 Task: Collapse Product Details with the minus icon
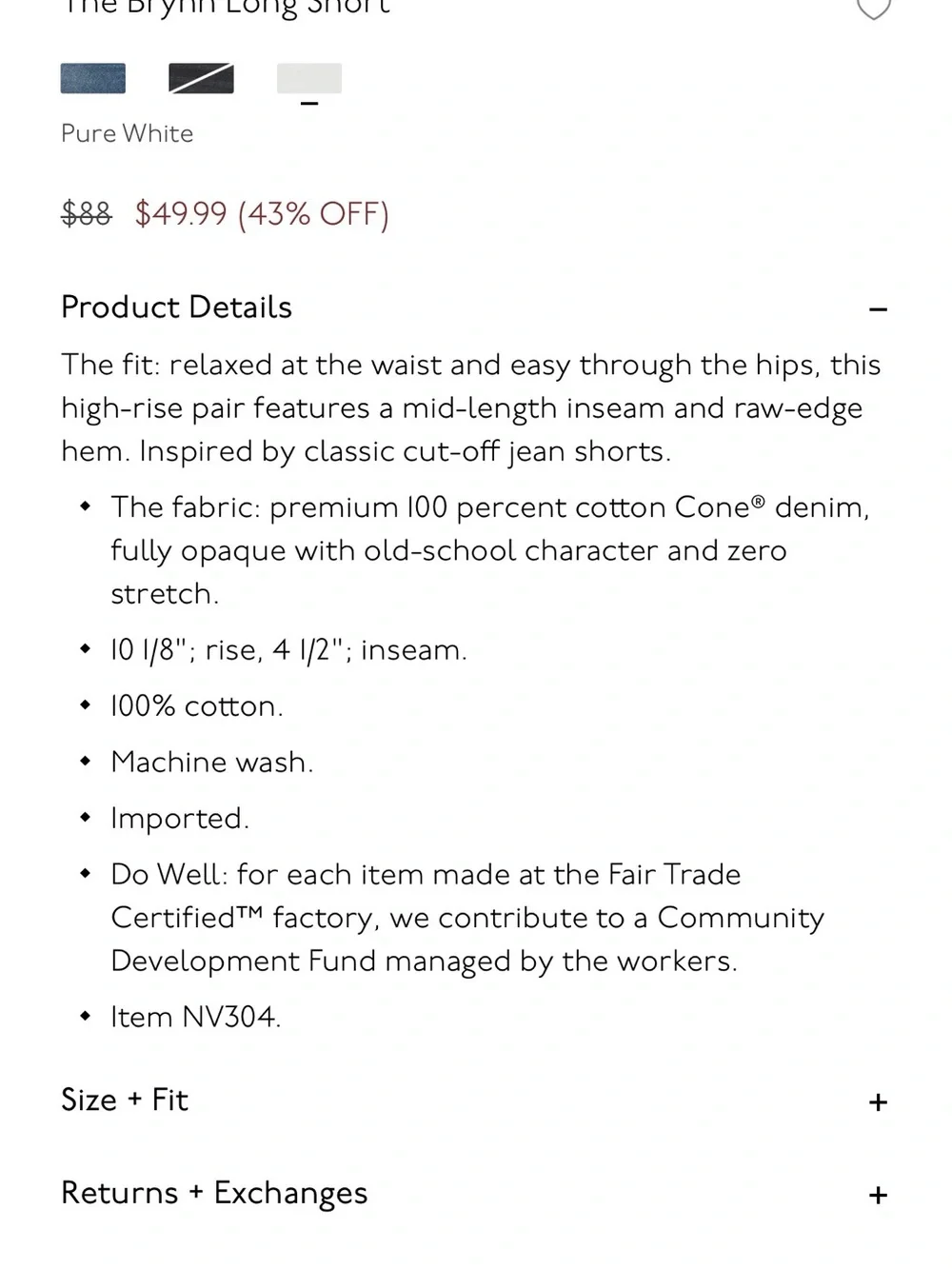tap(878, 309)
